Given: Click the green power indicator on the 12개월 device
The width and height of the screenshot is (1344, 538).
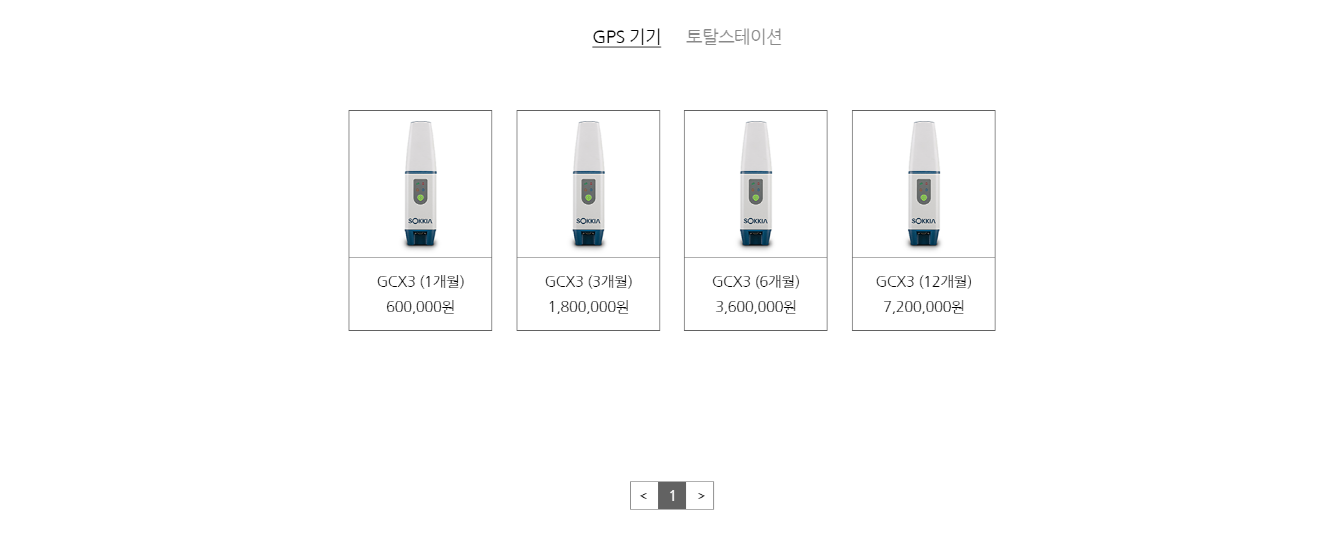Looking at the screenshot, I should 924,198.
